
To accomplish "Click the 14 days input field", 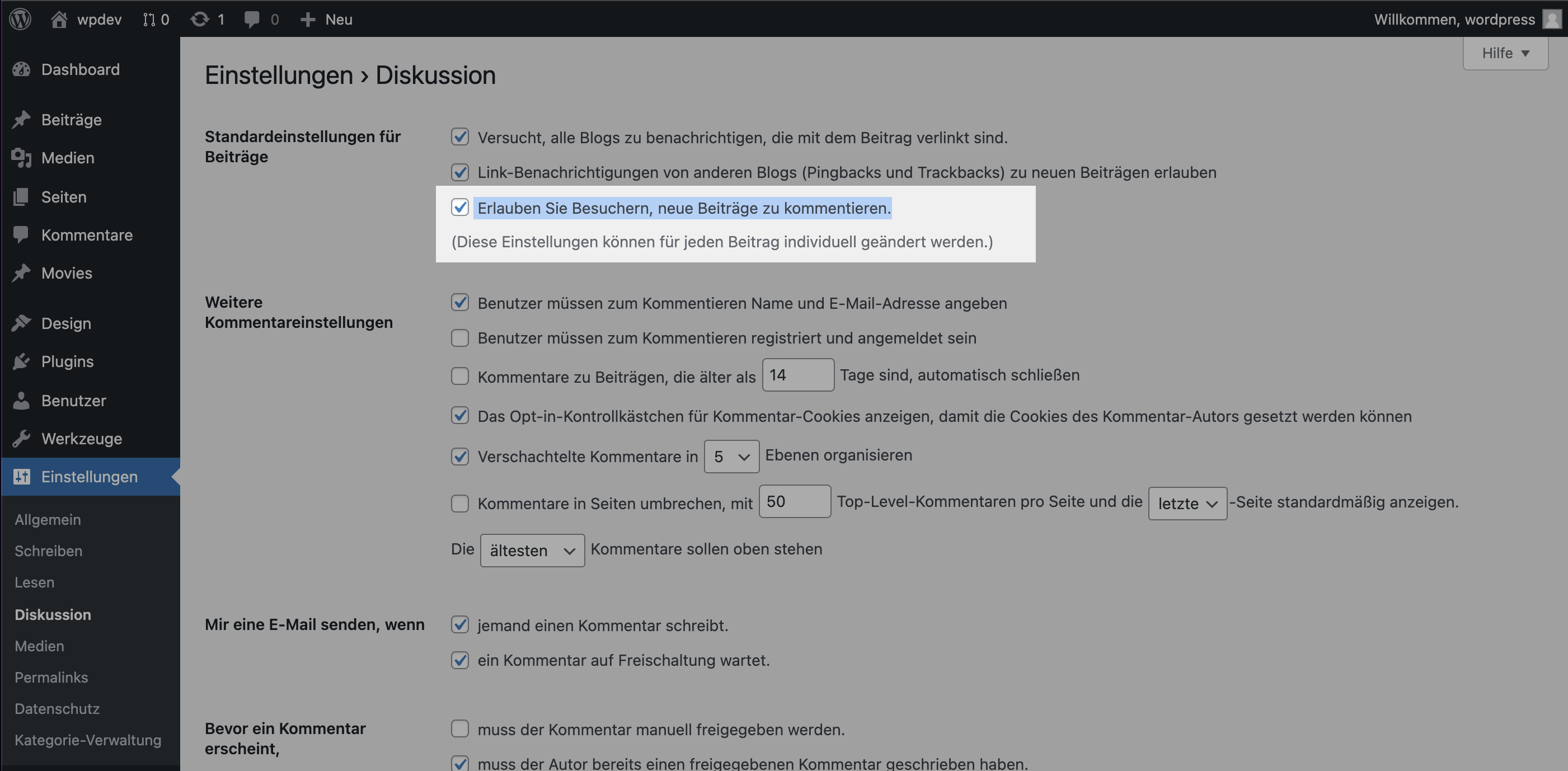I will pos(798,375).
